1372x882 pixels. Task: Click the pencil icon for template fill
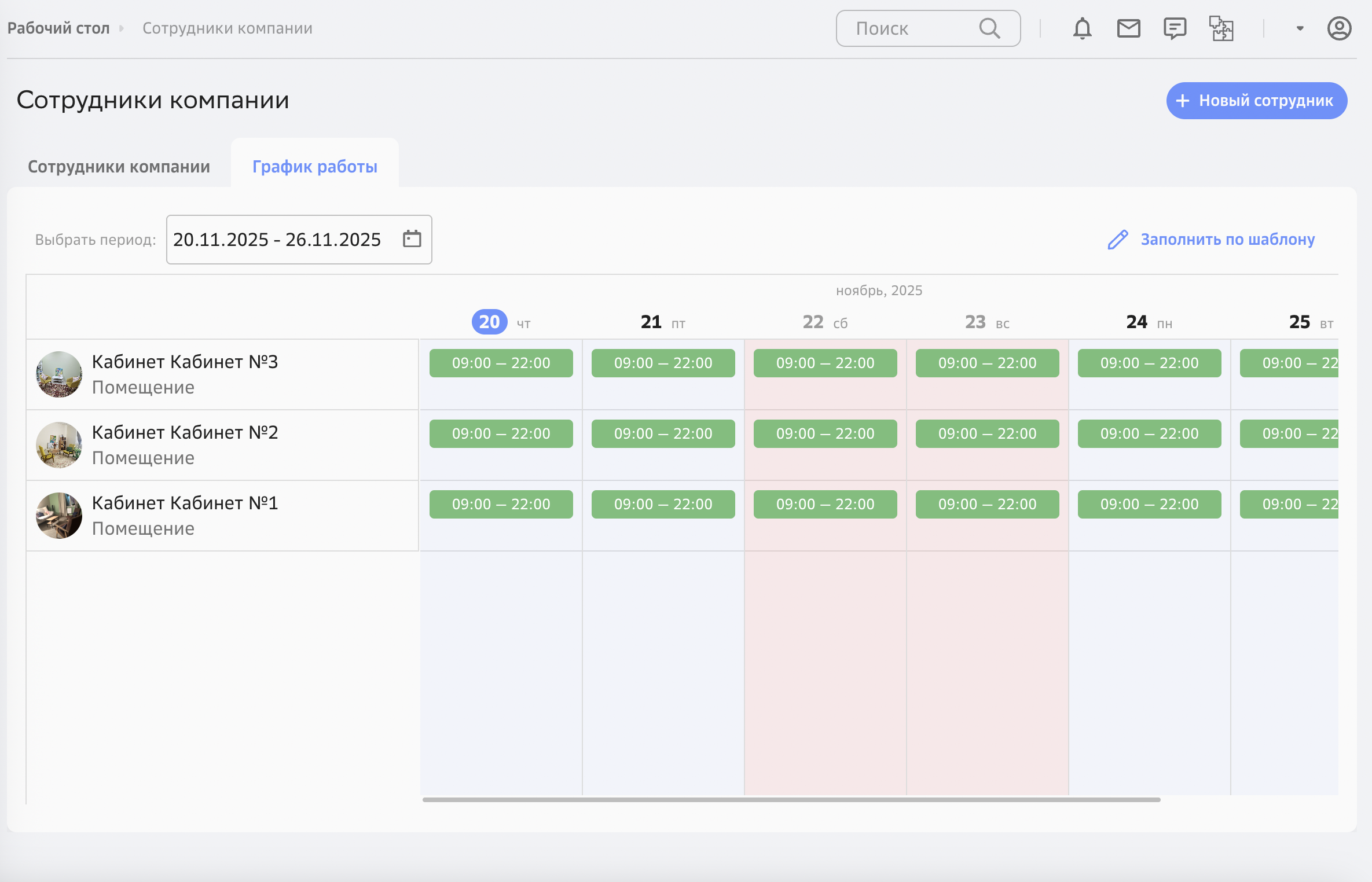click(x=1117, y=240)
